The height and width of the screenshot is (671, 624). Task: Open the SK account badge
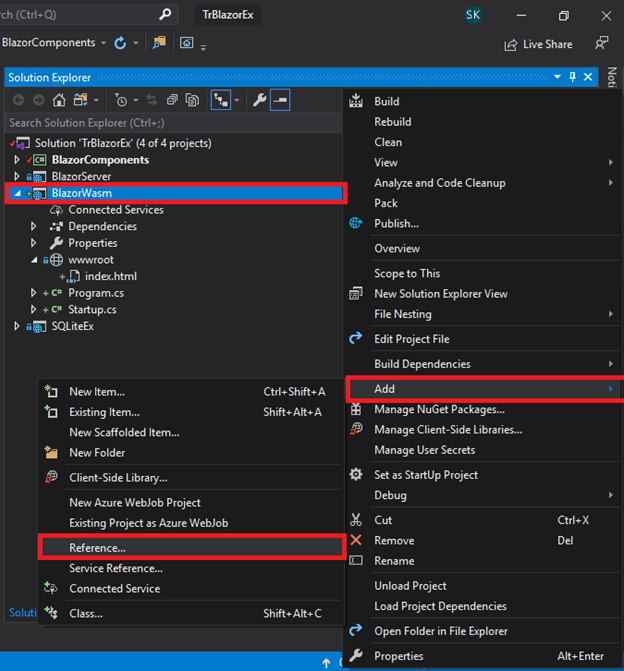tap(473, 15)
